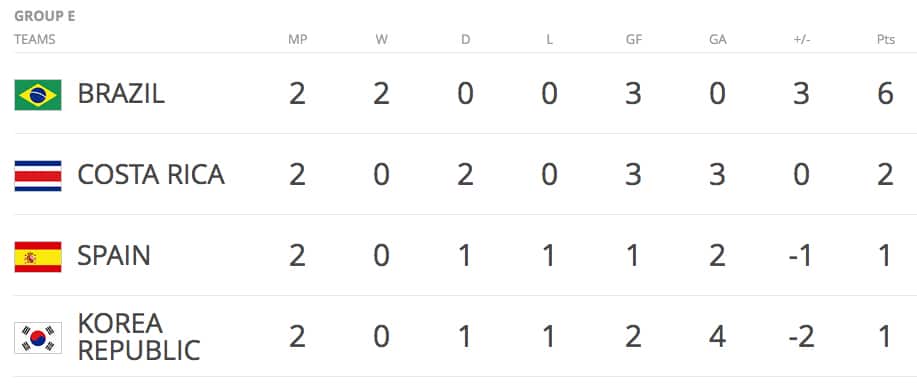The height and width of the screenshot is (386, 917).
Task: Select the KOREA REPUBLIC team name
Action: 139,337
